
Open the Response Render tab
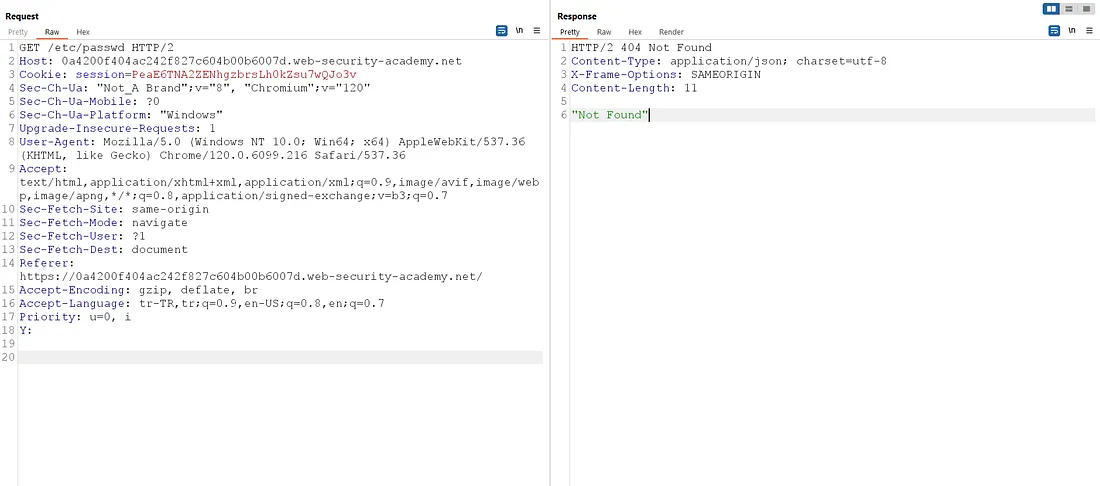671,32
